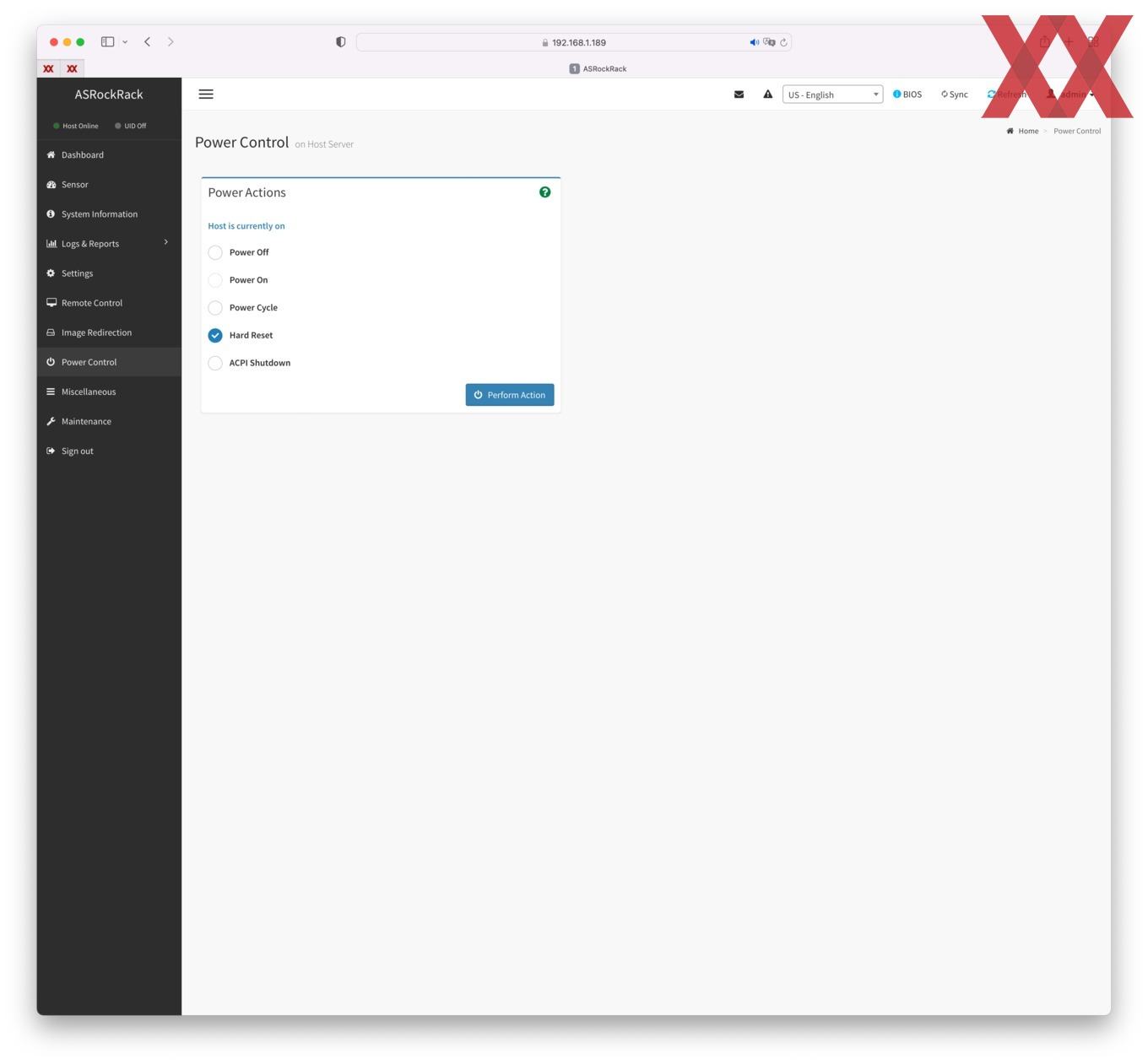1148x1064 pixels.
Task: Mute tab audio speaker icon
Action: click(x=754, y=42)
